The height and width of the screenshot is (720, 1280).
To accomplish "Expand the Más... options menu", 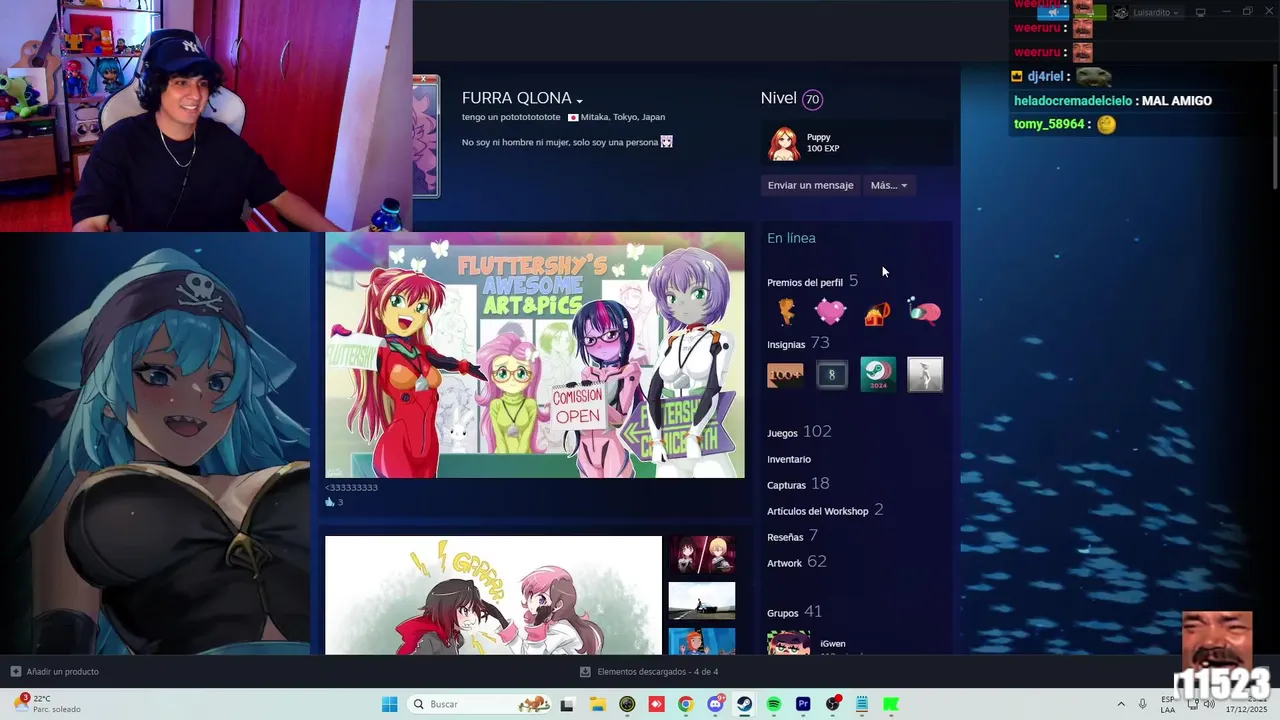I will click(x=889, y=185).
